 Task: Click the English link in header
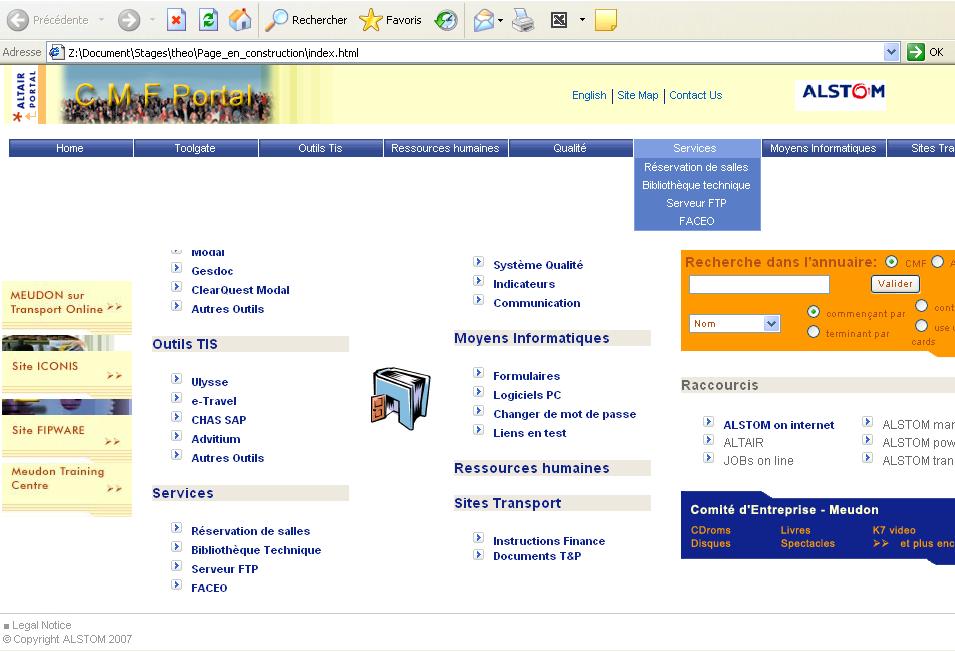point(589,95)
